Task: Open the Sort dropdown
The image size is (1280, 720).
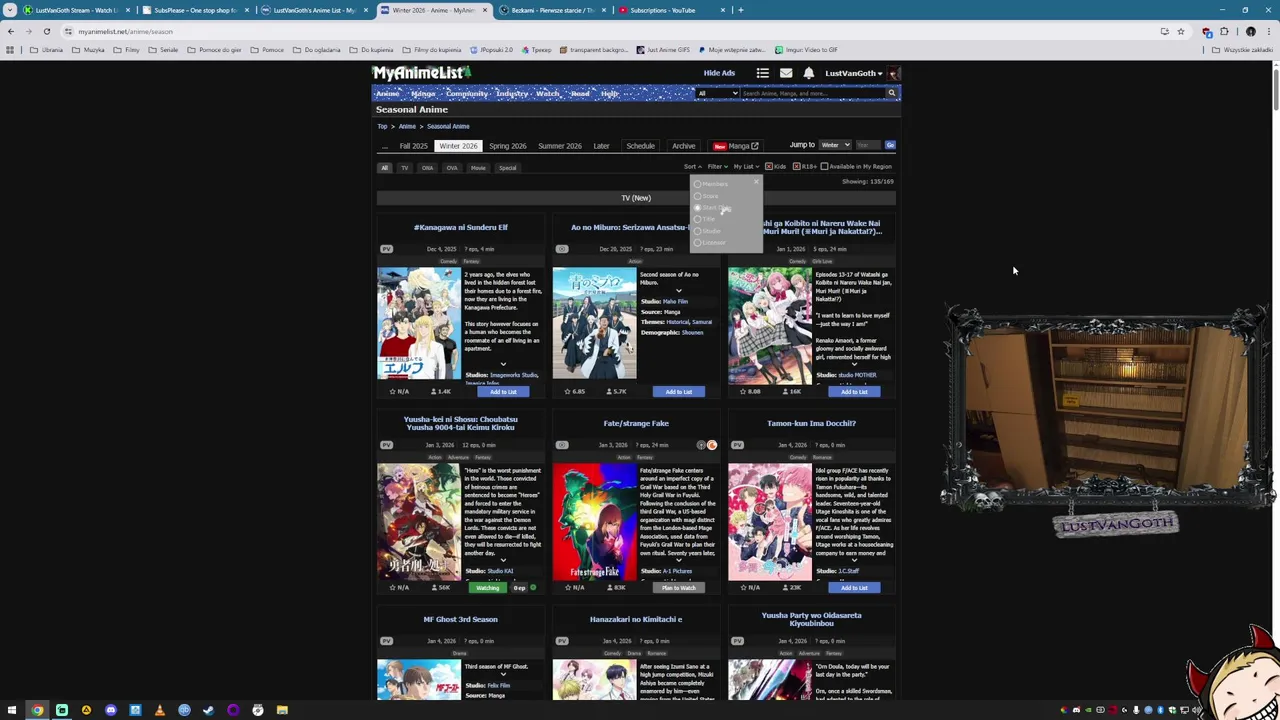Action: [x=692, y=167]
